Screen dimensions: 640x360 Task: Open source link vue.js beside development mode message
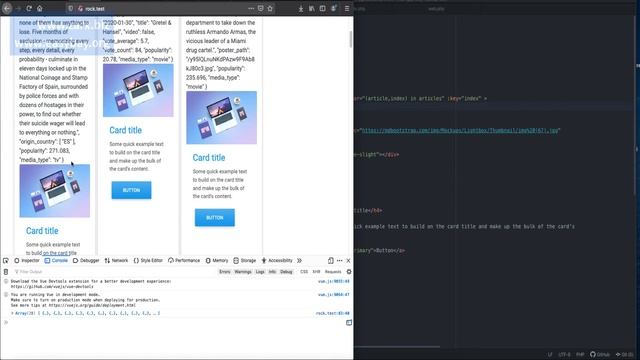click(333, 294)
